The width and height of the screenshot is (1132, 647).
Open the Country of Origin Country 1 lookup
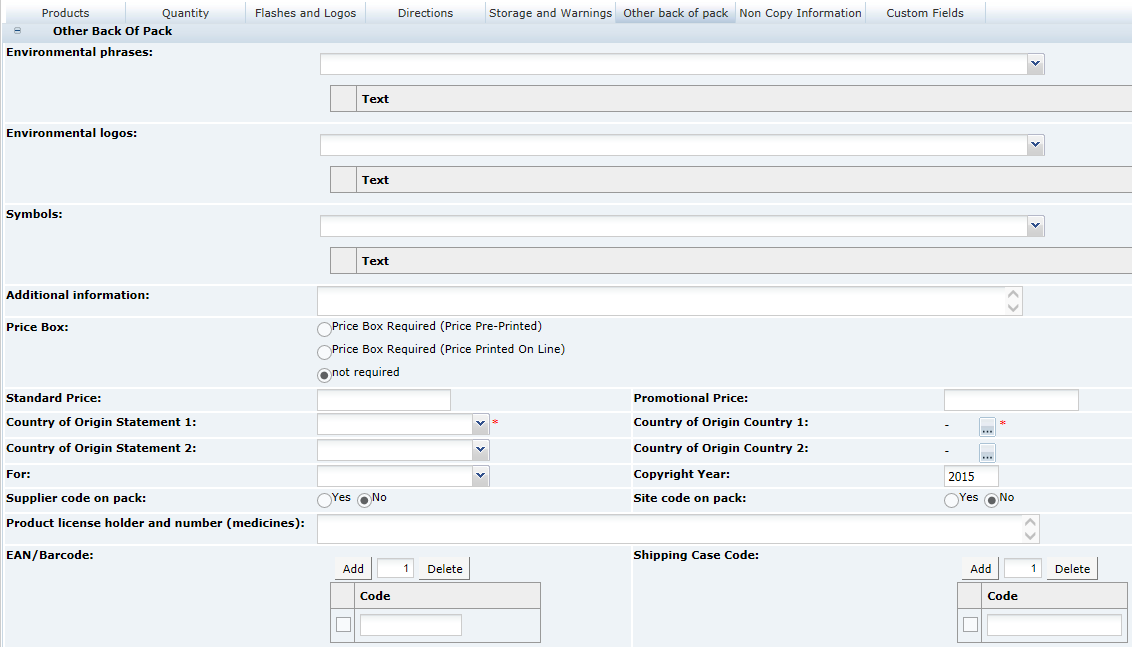987,426
